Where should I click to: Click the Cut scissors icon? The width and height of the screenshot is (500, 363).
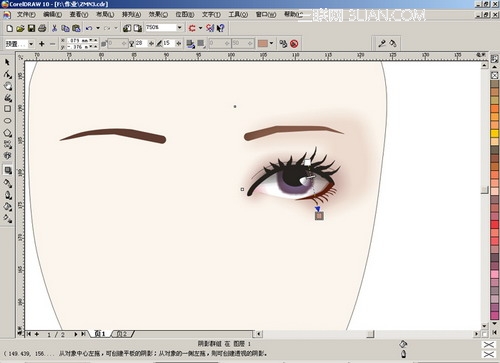54,28
